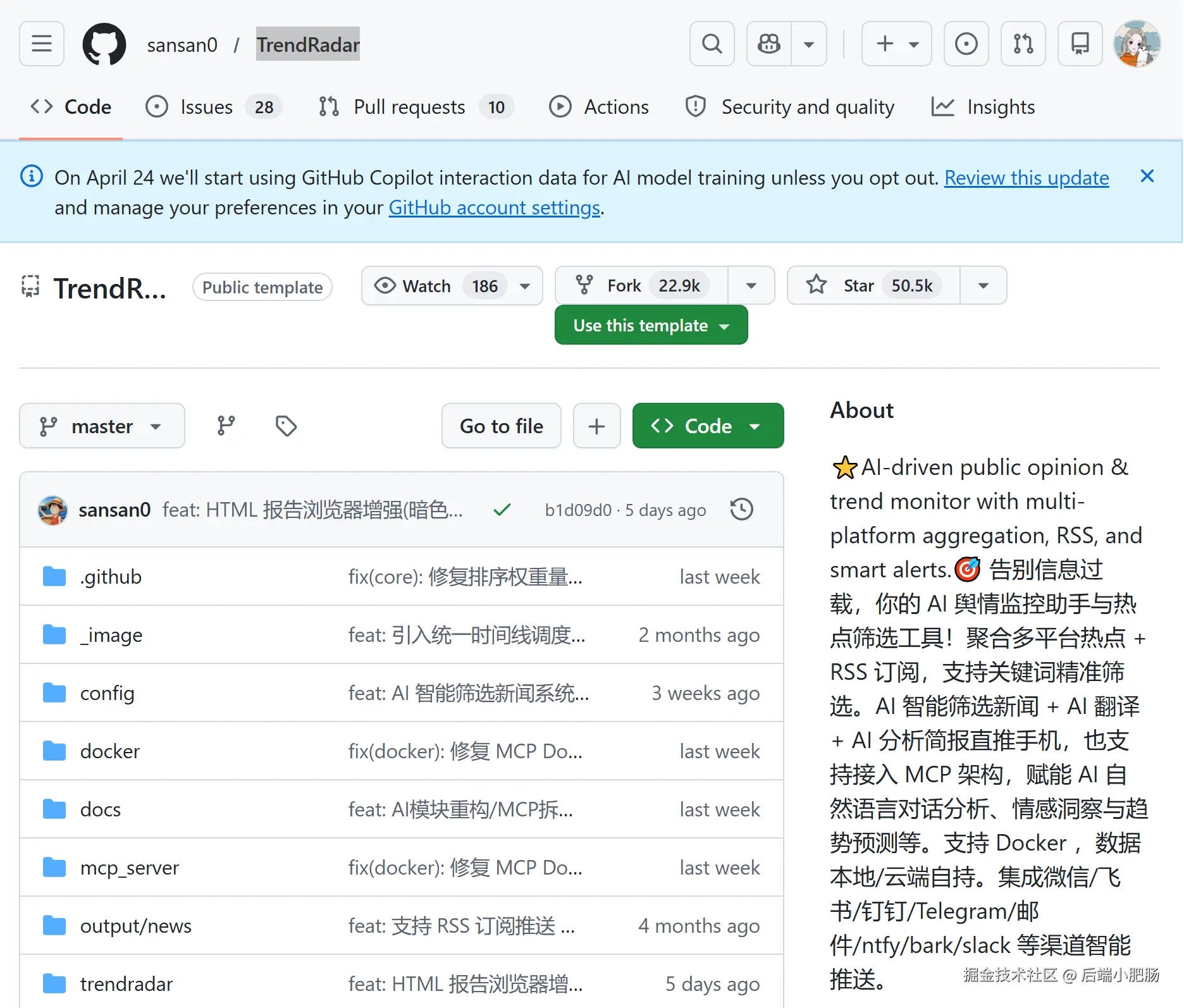Viewport: 1184px width, 1008px height.
Task: Open the Insights tab
Action: pos(984,107)
